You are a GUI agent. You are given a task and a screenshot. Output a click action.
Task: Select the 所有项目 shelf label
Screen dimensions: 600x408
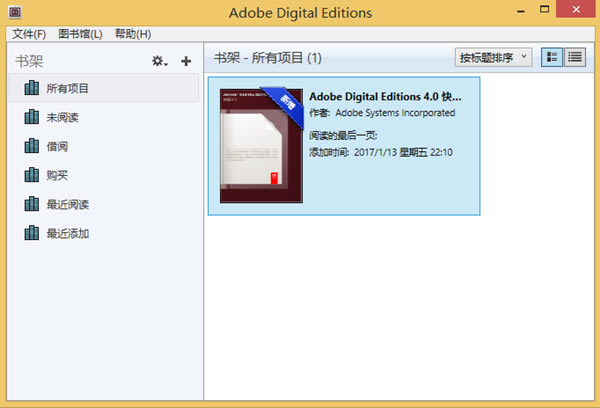[67, 88]
